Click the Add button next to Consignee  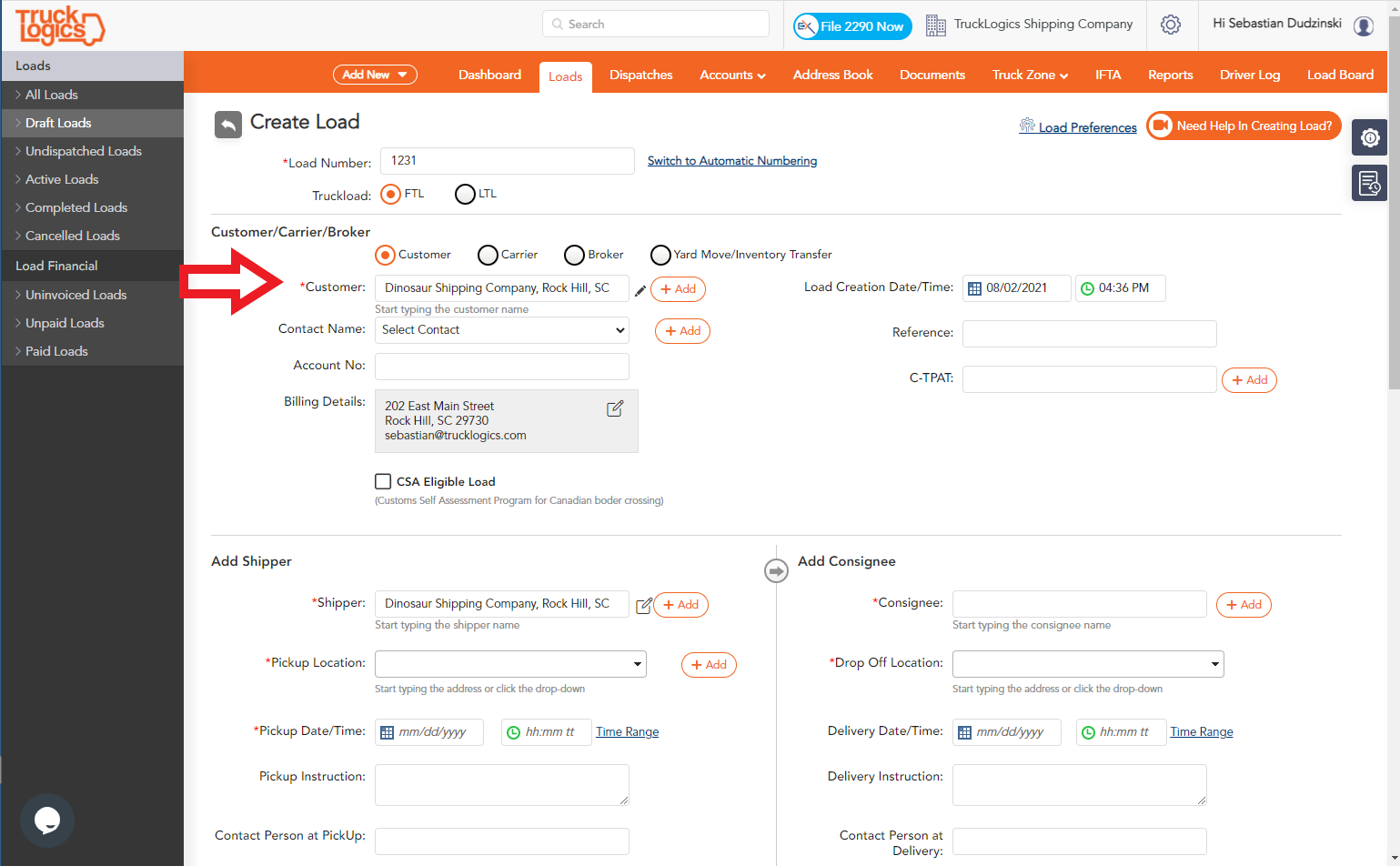click(x=1244, y=605)
